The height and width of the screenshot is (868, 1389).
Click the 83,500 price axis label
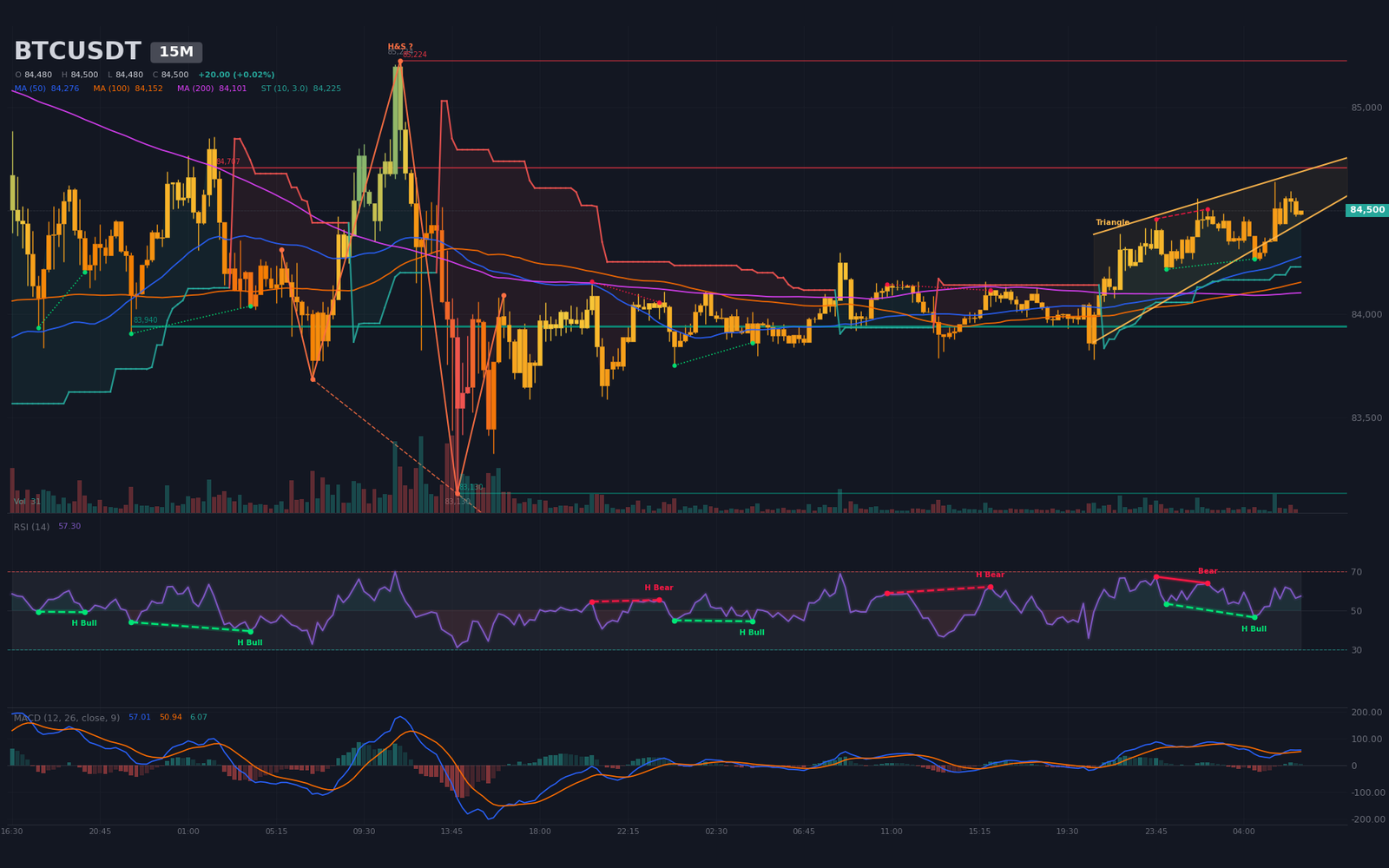coord(1366,418)
